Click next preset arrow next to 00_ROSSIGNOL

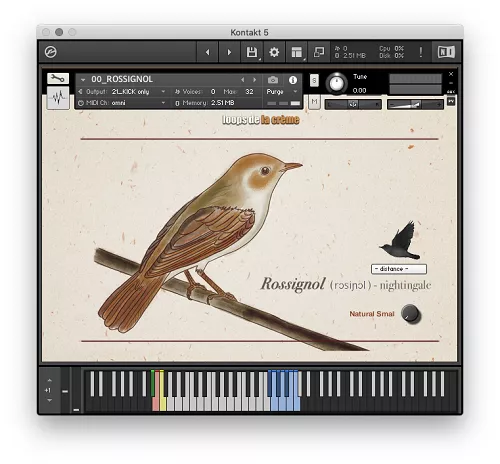pyautogui.click(x=255, y=80)
